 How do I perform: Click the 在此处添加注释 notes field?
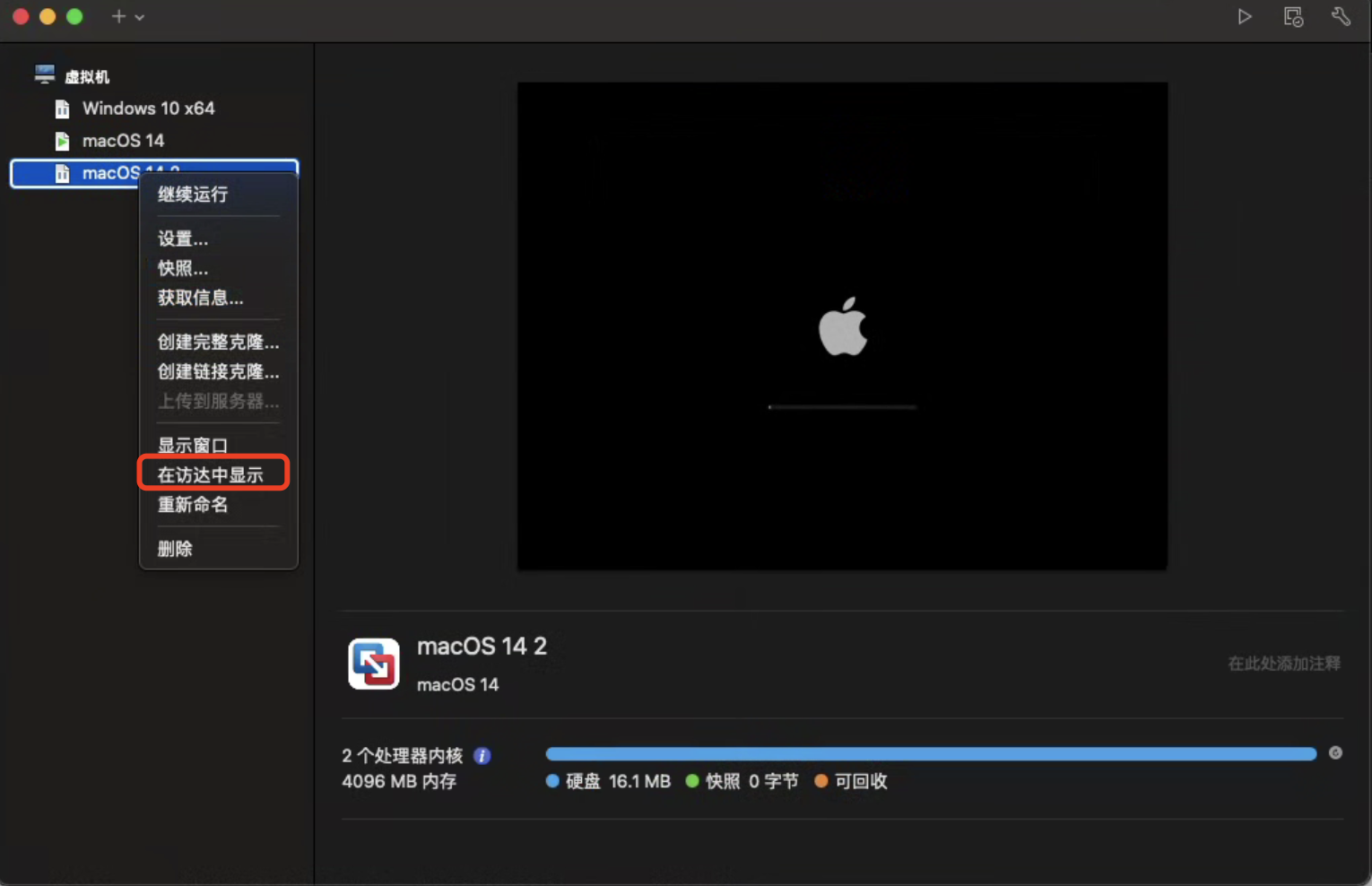click(x=1284, y=664)
